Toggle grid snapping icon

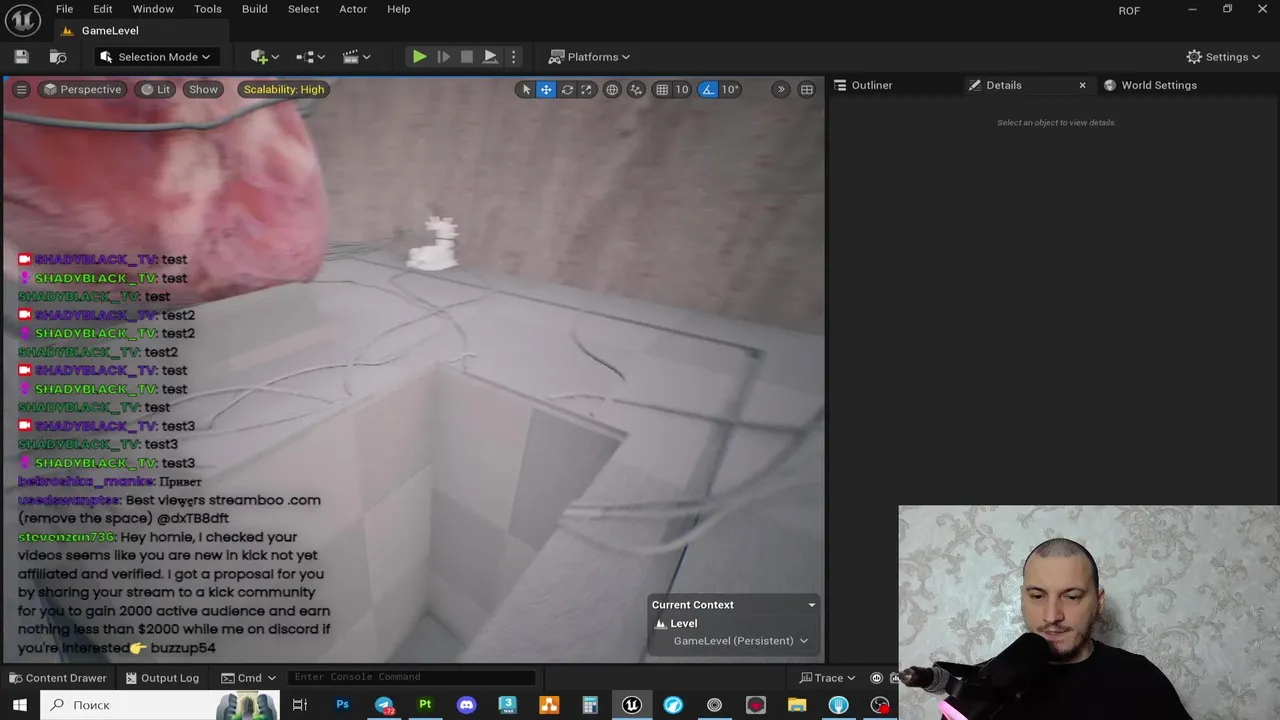pyautogui.click(x=661, y=89)
